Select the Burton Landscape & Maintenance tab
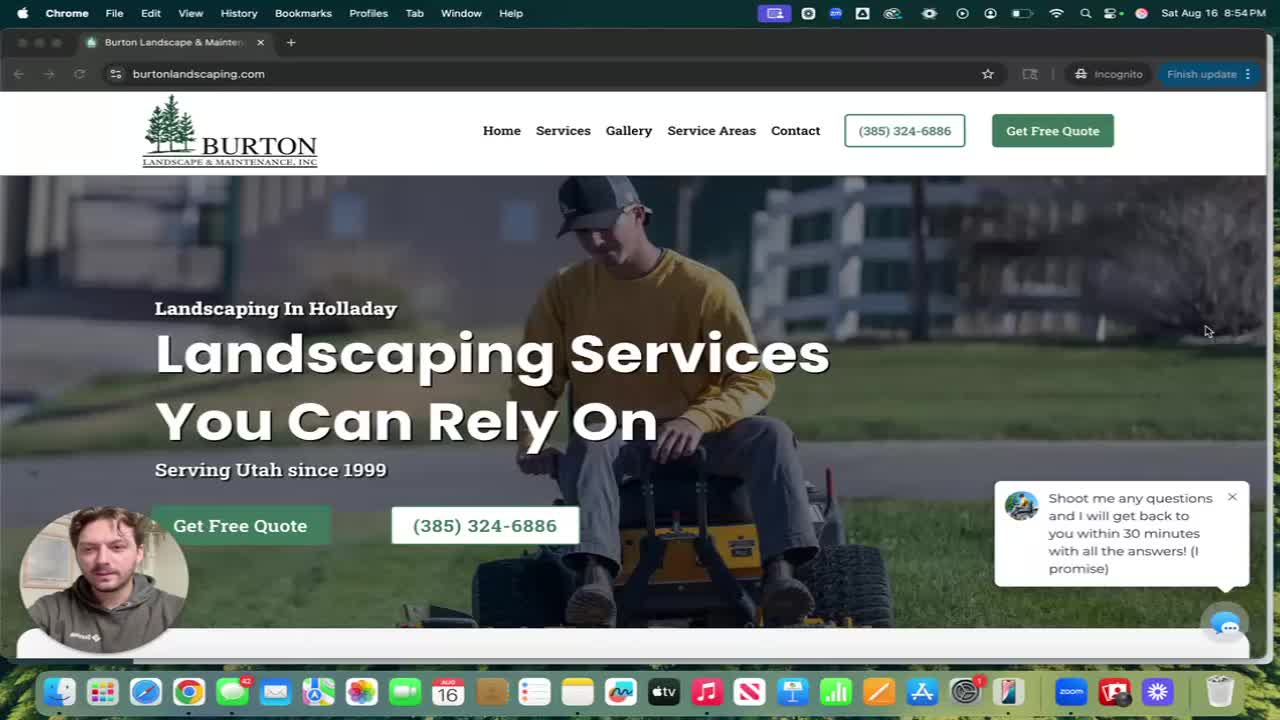This screenshot has height=720, width=1280. click(175, 42)
